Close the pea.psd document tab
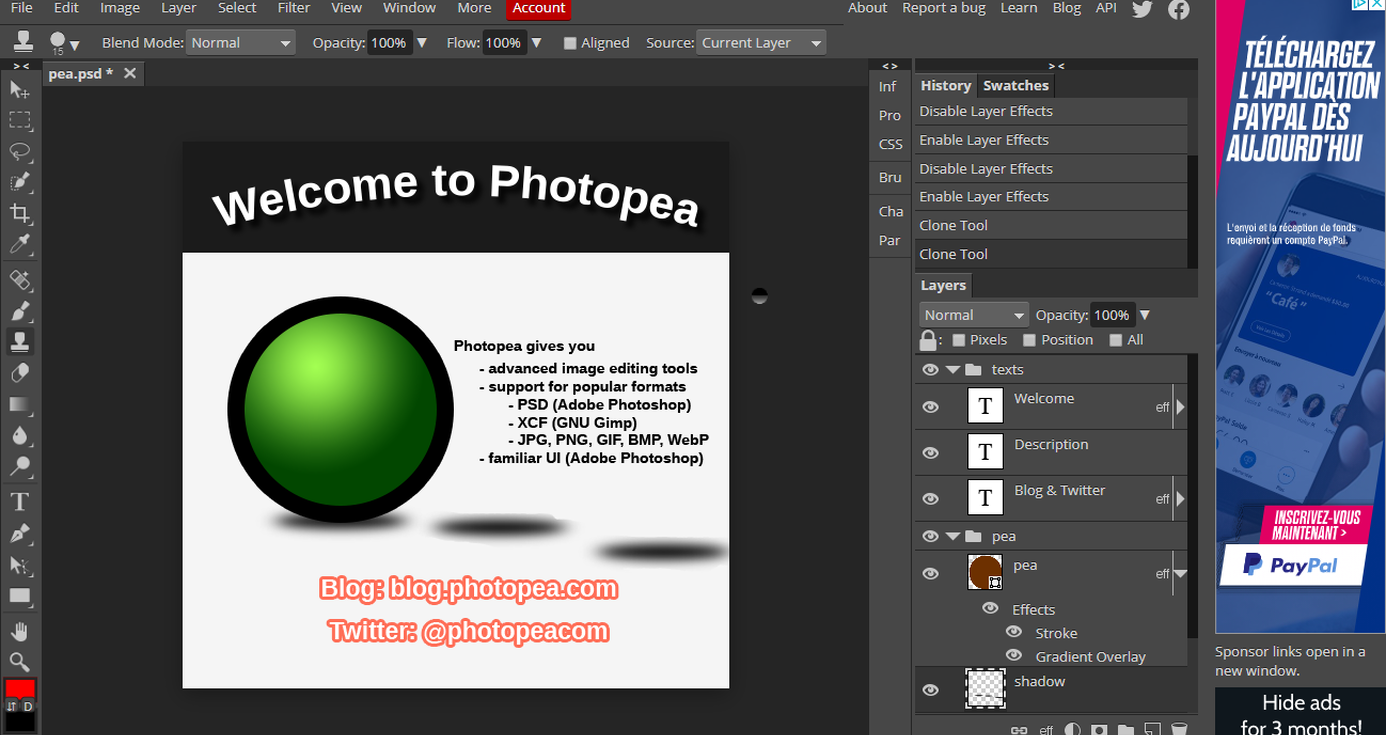This screenshot has width=1386, height=735. click(x=130, y=74)
